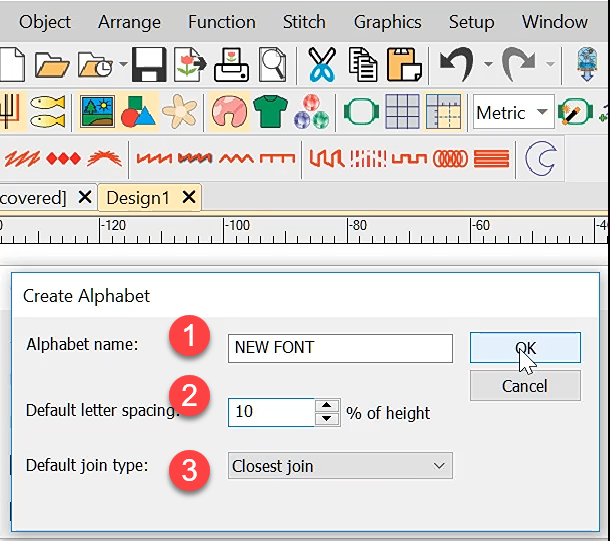This screenshot has width=610, height=541.
Task: Click the Undo arrow icon
Action: pyautogui.click(x=456, y=66)
